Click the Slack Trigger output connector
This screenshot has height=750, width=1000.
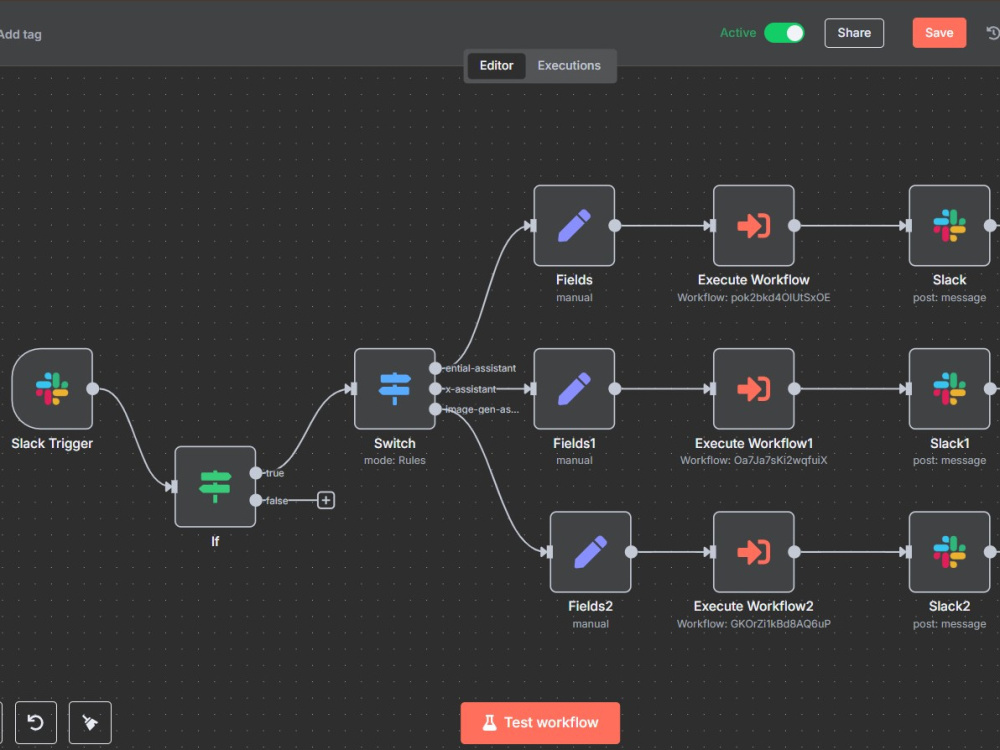point(92,388)
